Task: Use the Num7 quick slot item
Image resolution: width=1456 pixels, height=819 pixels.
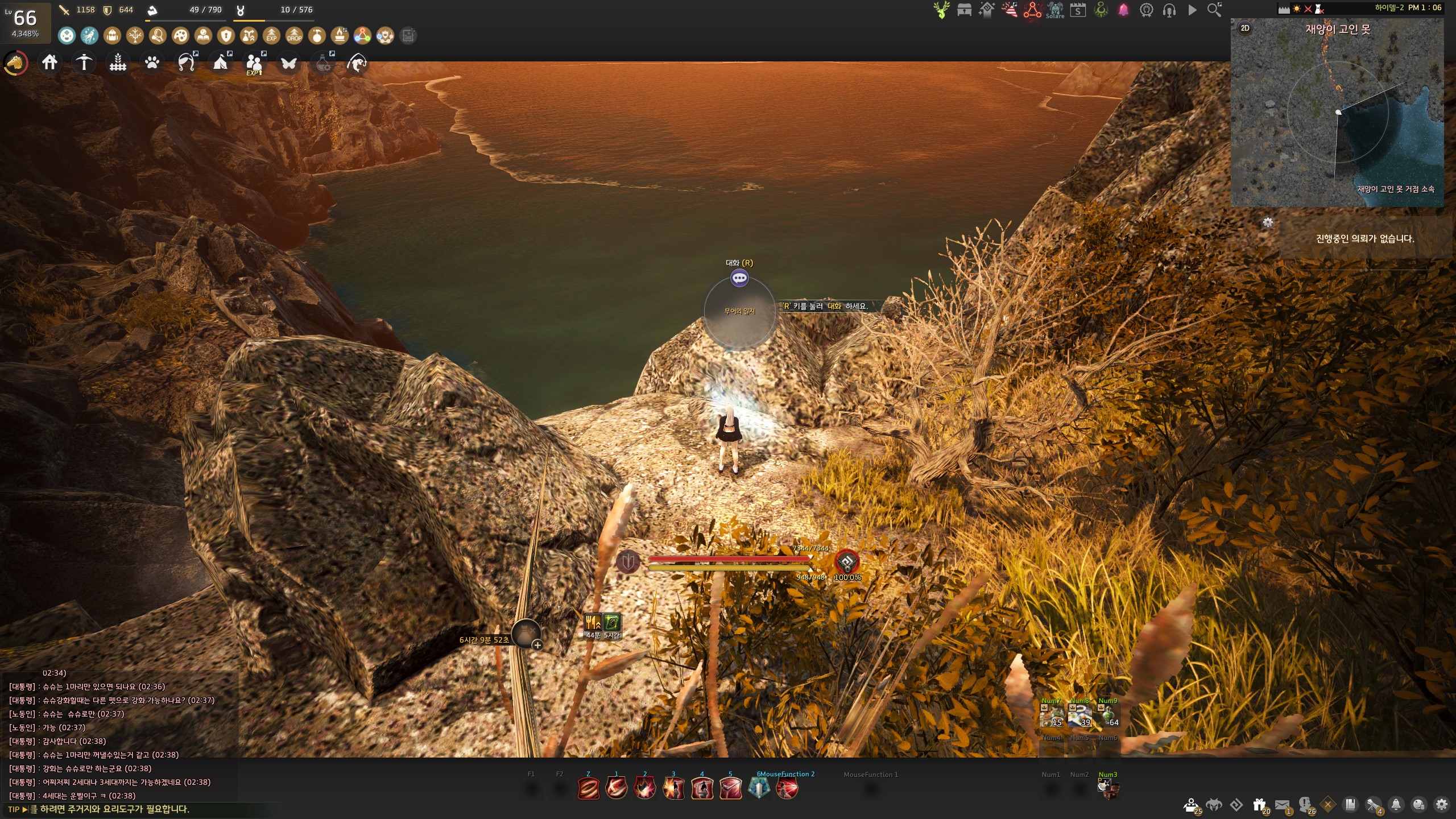Action: 1052,715
